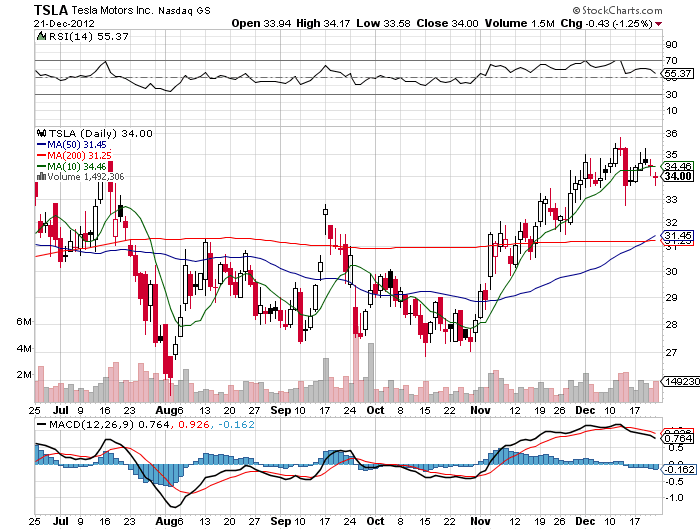Click the 'High 34.17' value
700x530 pixels.
point(323,23)
